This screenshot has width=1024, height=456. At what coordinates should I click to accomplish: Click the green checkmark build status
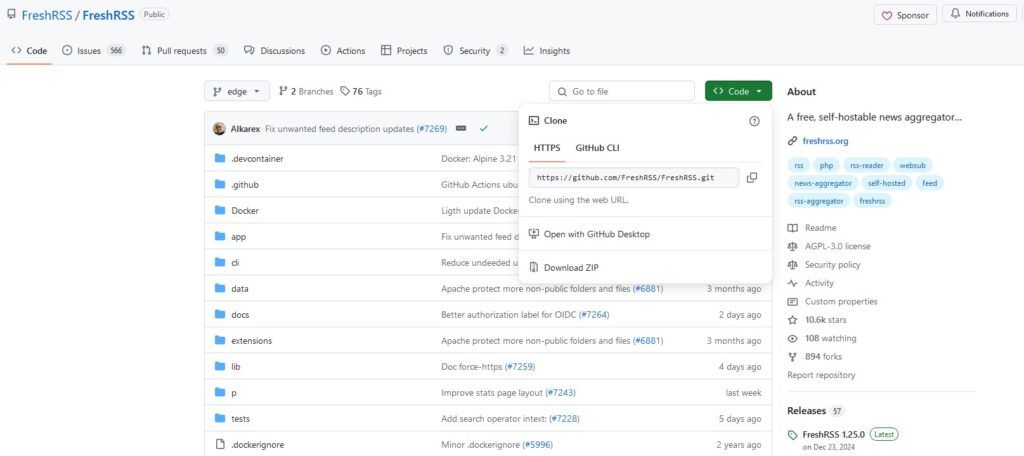pos(483,129)
